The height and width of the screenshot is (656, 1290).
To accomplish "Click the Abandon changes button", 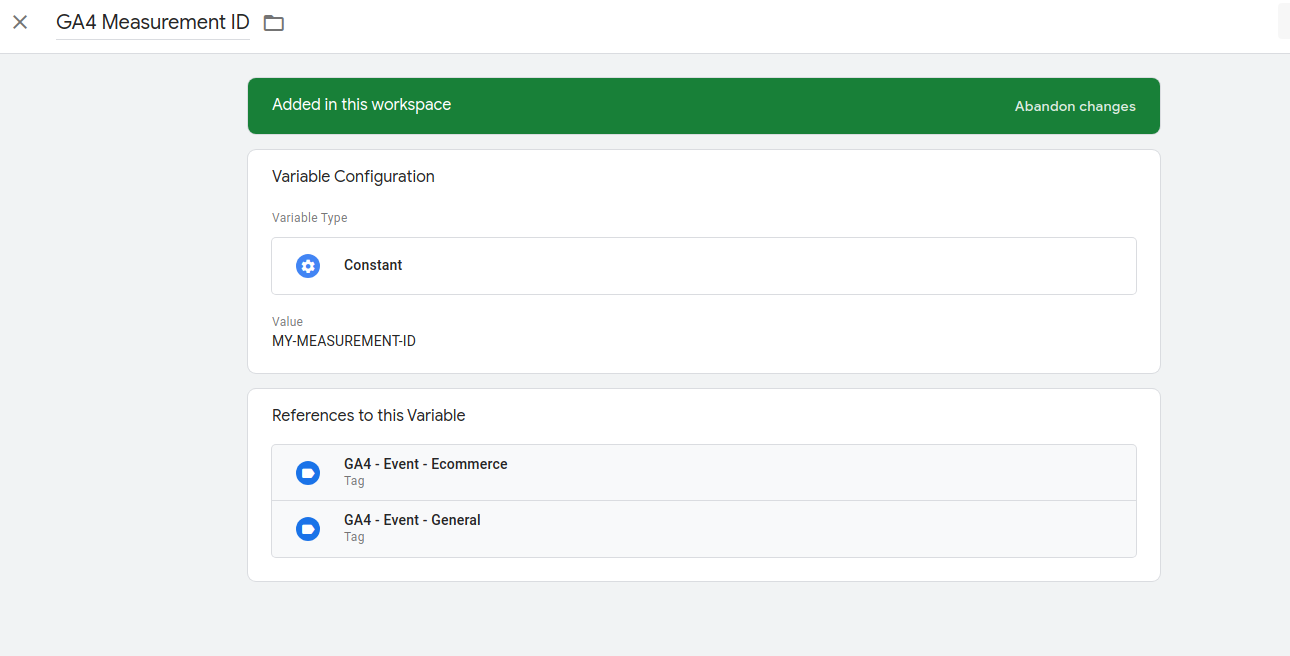I will pyautogui.click(x=1075, y=106).
